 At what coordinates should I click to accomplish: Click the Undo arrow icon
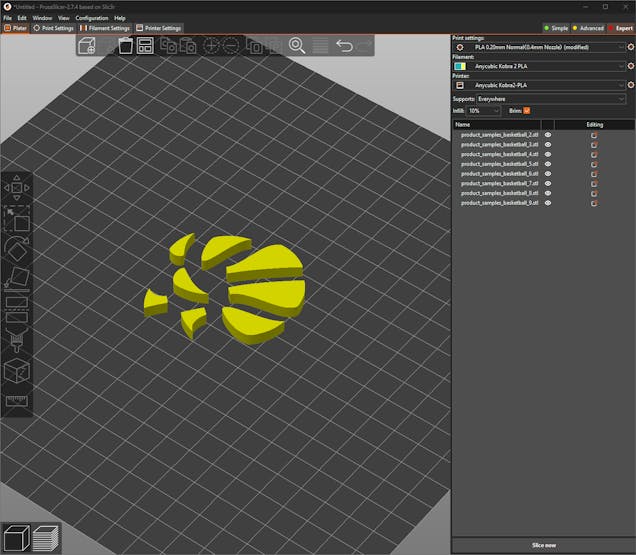click(x=344, y=45)
